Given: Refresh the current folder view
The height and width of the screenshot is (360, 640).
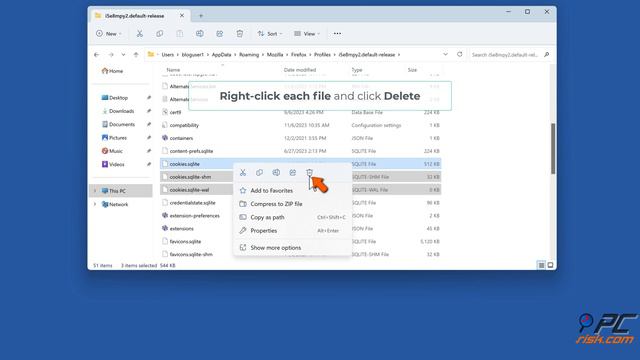Looking at the screenshot, I should point(460,54).
